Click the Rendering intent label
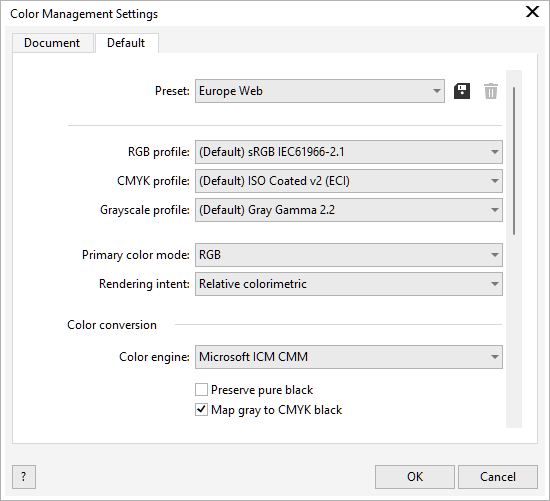The image size is (550, 501). point(144,284)
